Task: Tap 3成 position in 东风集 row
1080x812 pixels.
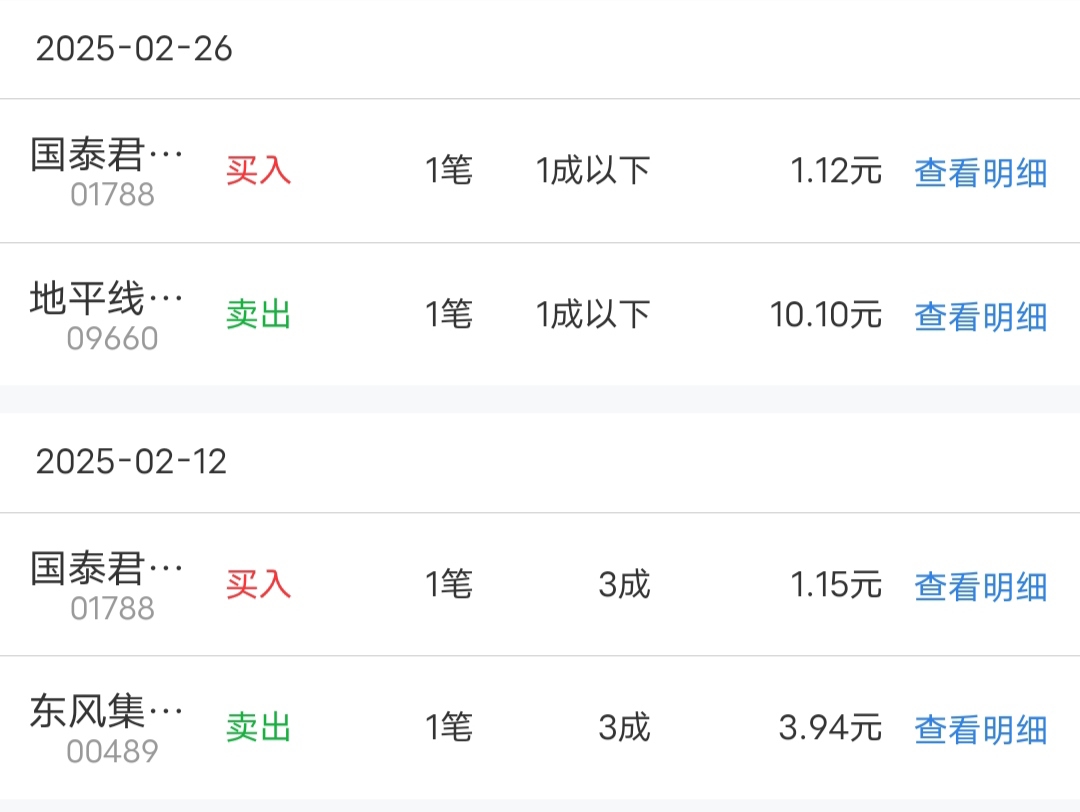Action: pyautogui.click(x=624, y=728)
